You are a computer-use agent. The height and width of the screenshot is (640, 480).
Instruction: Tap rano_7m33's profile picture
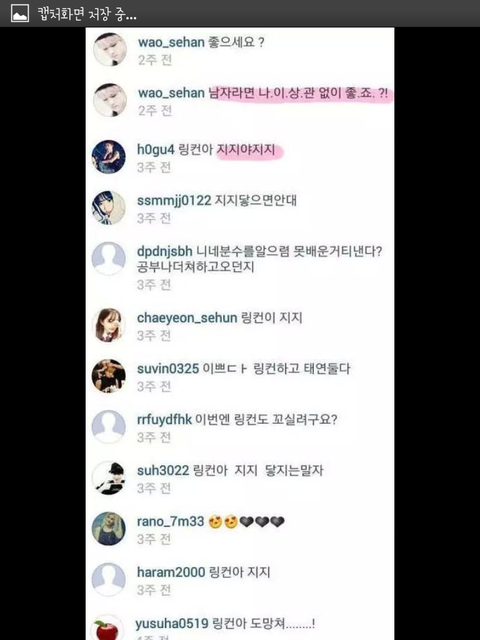pyautogui.click(x=109, y=529)
